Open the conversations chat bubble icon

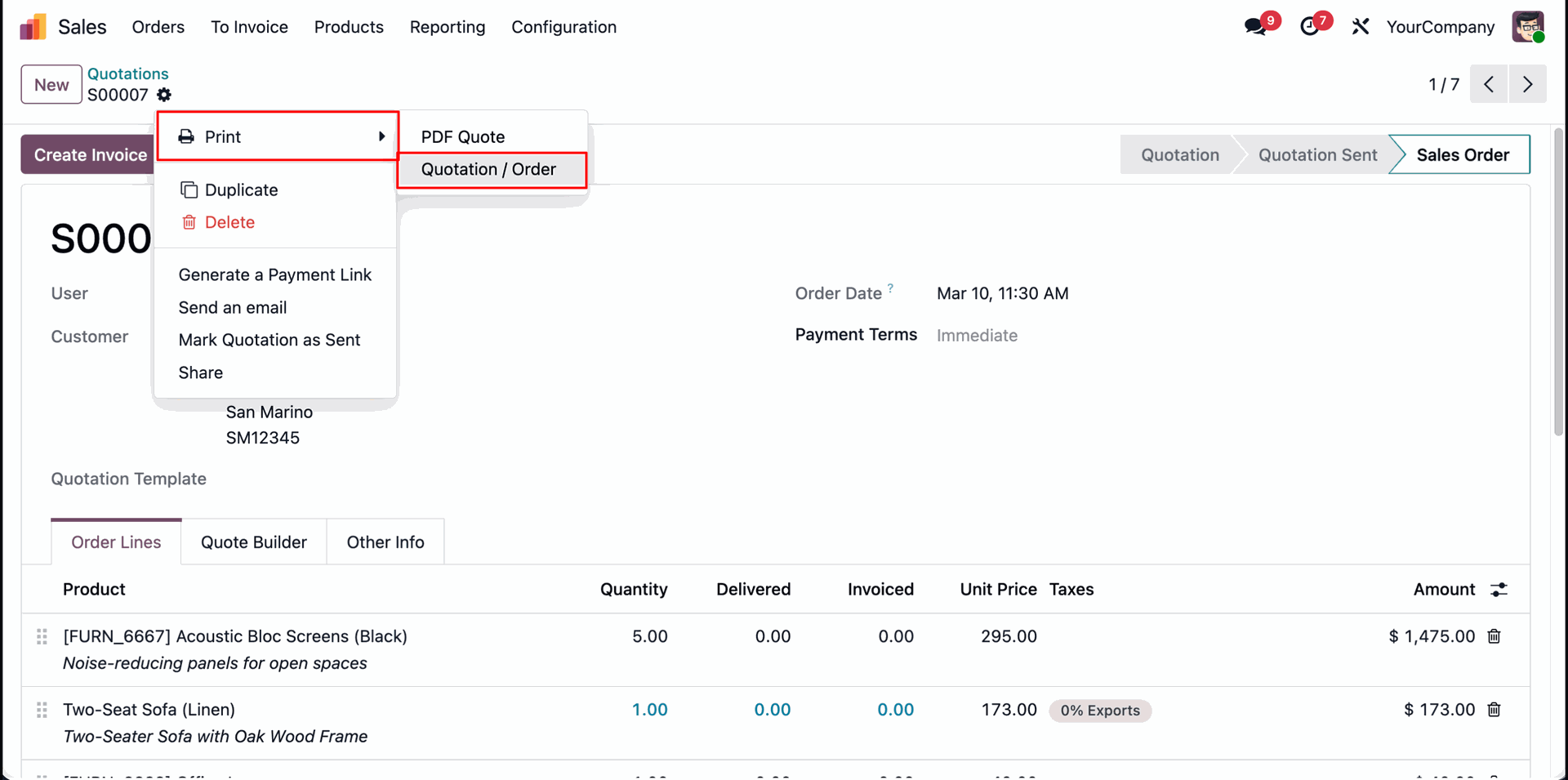tap(1255, 27)
